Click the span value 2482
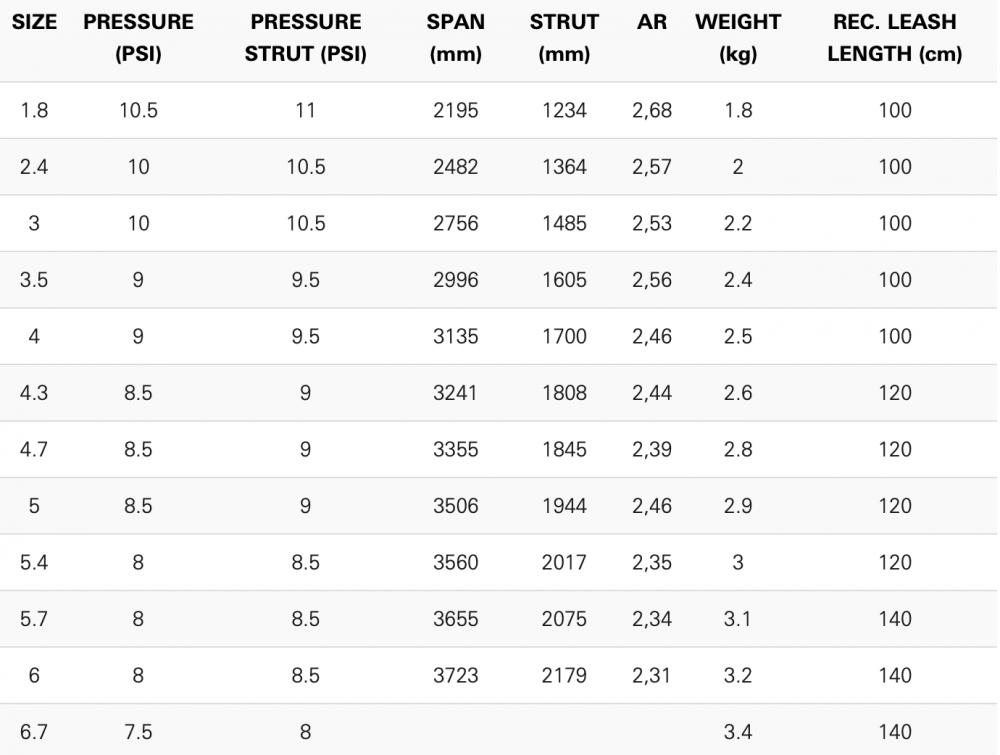This screenshot has height=755, width=1000. [455, 167]
